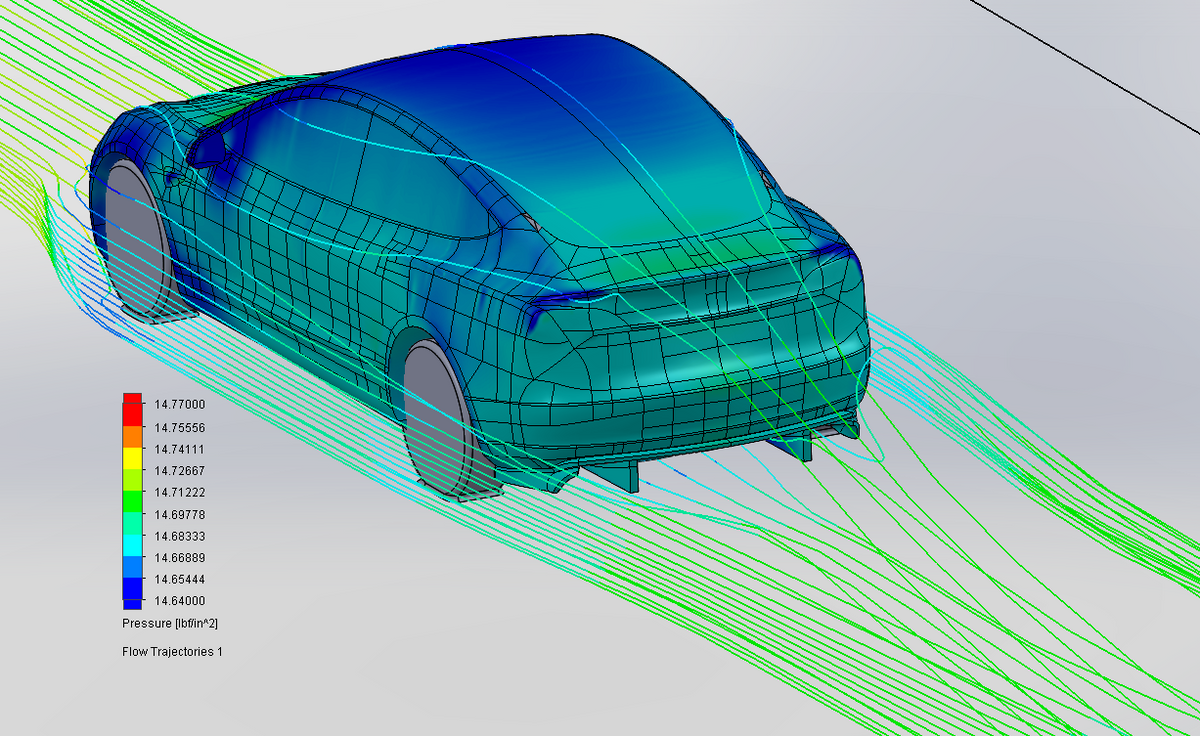
Task: Select the 14.68333 legend value label
Action: (179, 536)
